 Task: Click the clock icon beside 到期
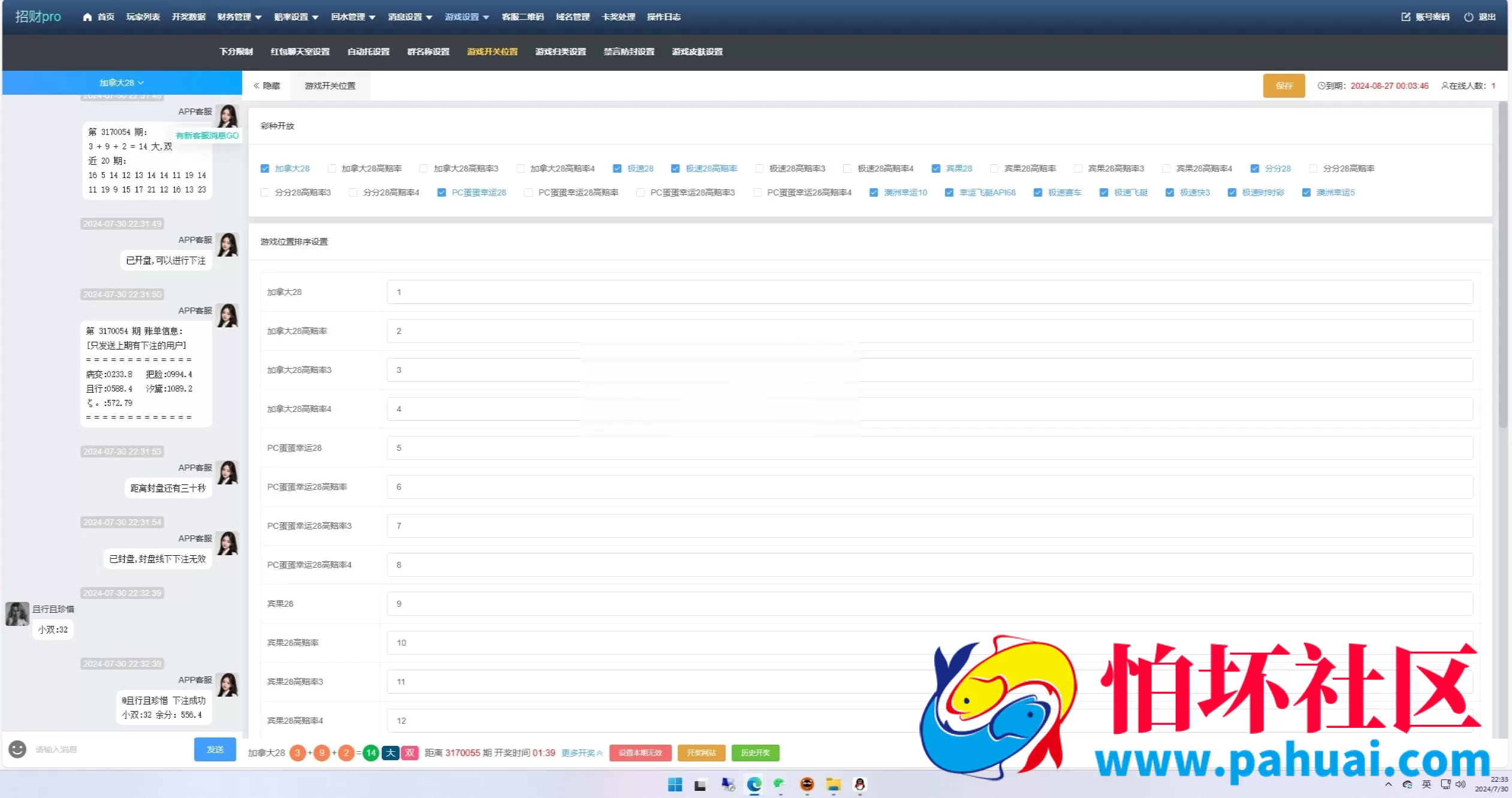[1321, 86]
